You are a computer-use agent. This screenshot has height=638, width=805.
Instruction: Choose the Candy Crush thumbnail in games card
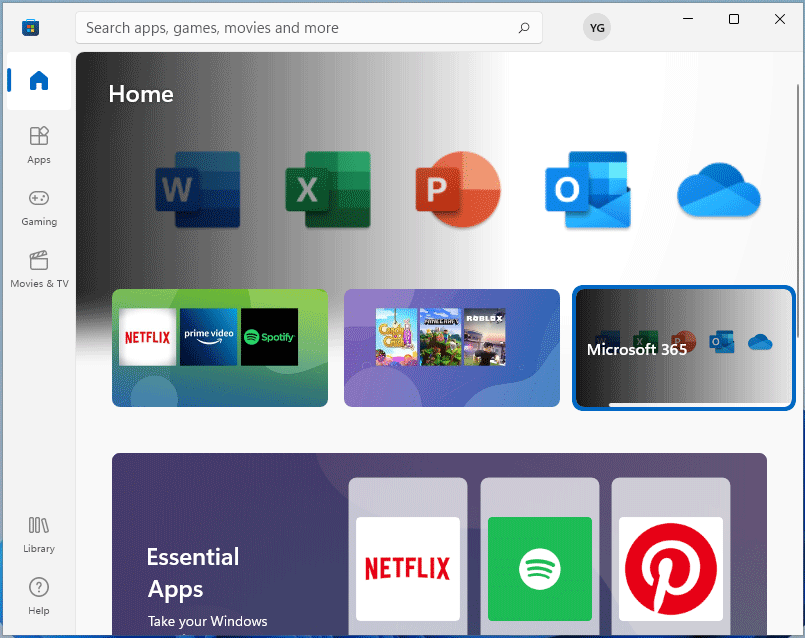(396, 337)
